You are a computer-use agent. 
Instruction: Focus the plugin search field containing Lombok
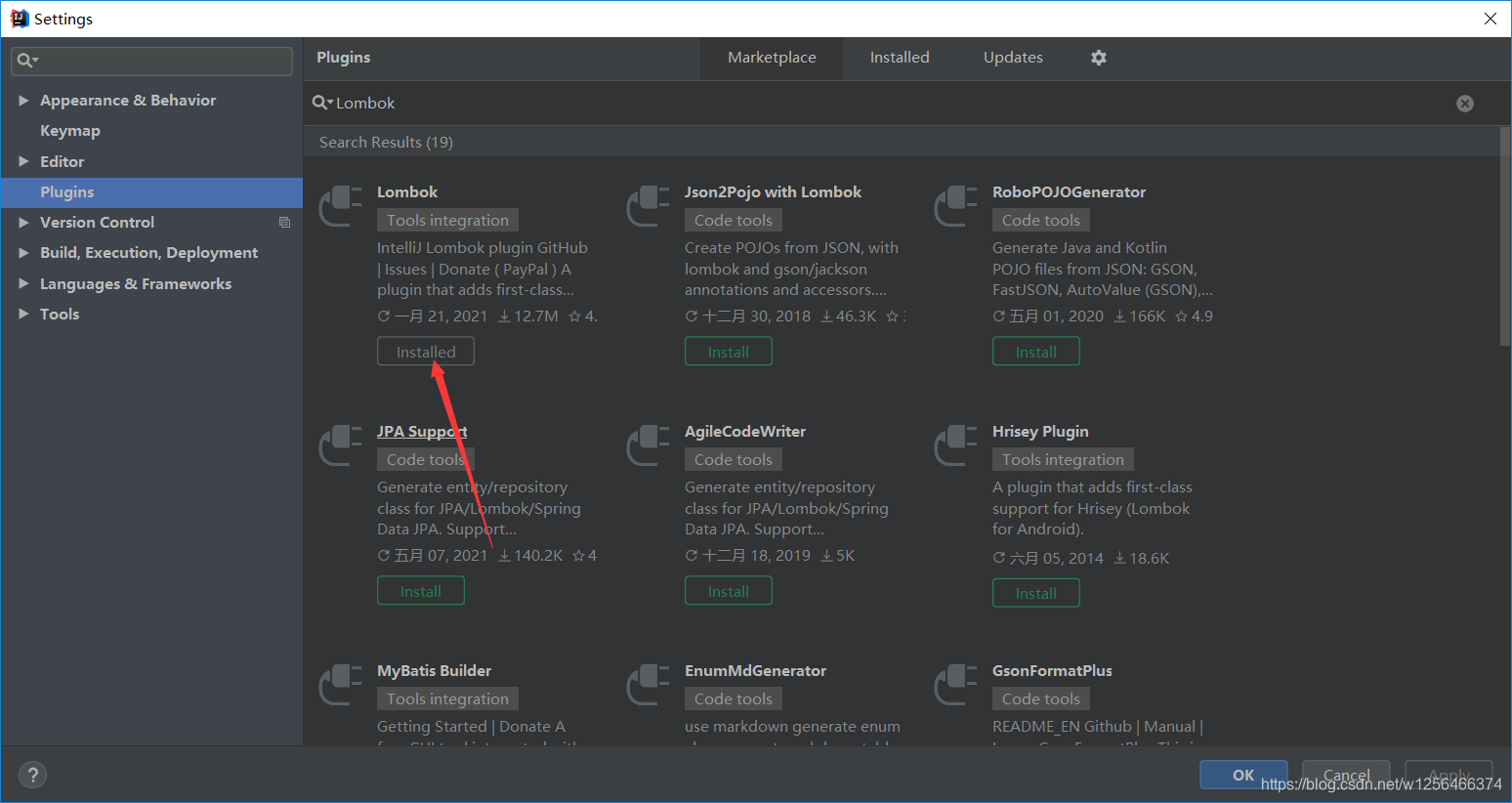click(x=879, y=104)
